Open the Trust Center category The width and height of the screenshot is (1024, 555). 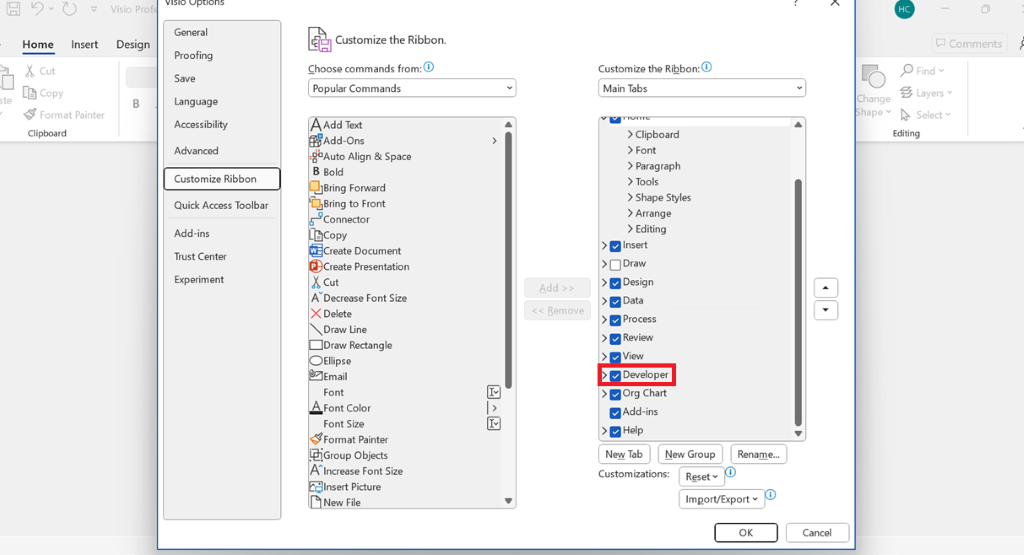click(x=200, y=257)
